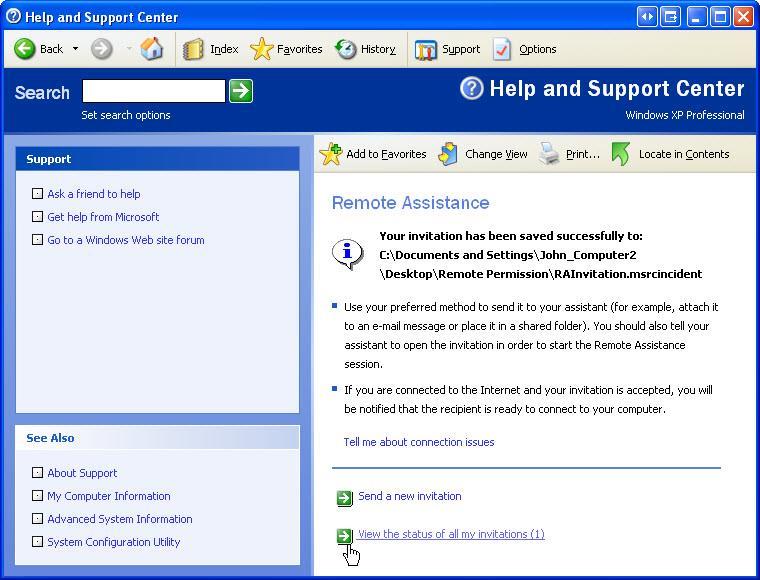
Task: Go to Home via house icon
Action: click(152, 48)
